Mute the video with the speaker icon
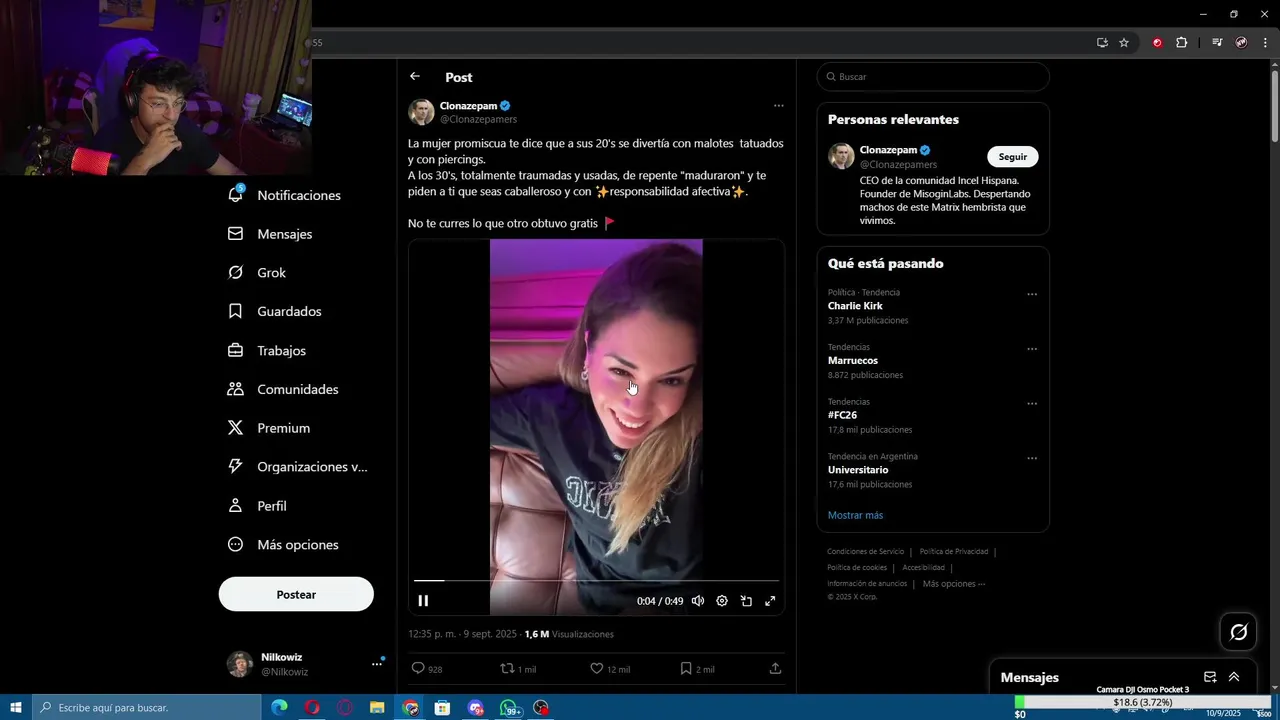 pyautogui.click(x=698, y=601)
